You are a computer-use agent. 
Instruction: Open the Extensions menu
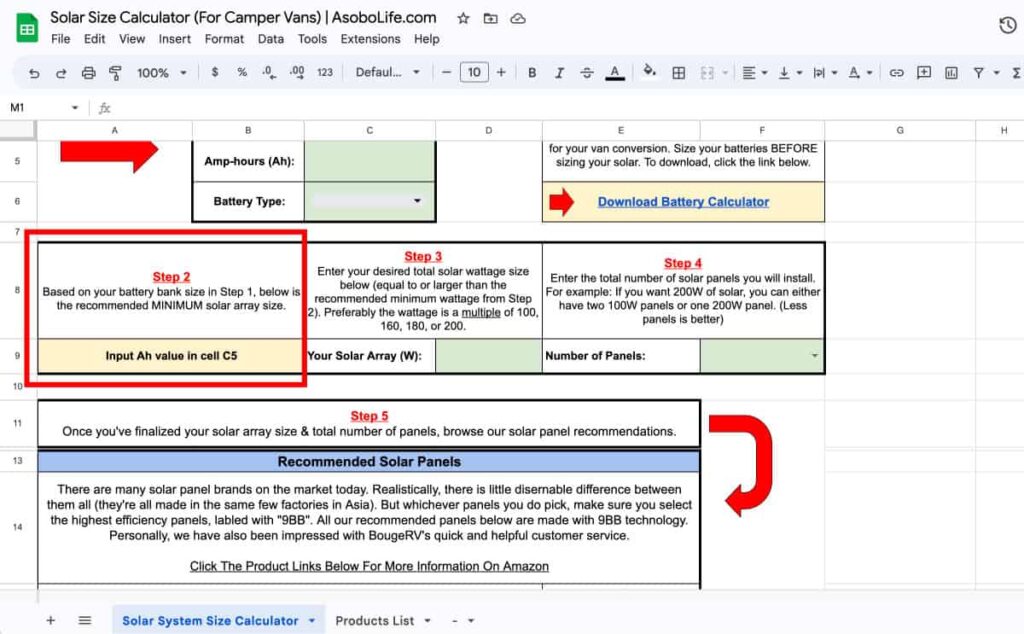(370, 39)
